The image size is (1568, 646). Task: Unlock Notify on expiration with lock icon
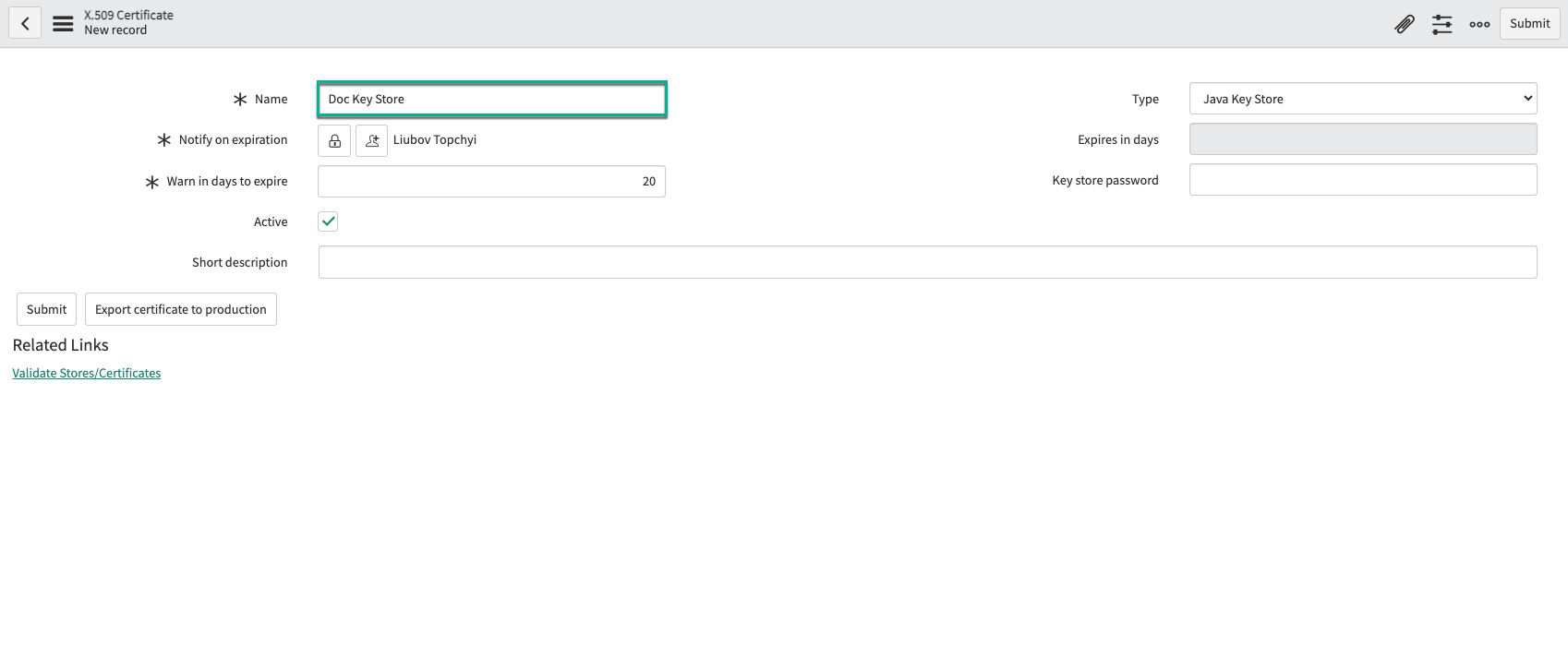(x=334, y=140)
